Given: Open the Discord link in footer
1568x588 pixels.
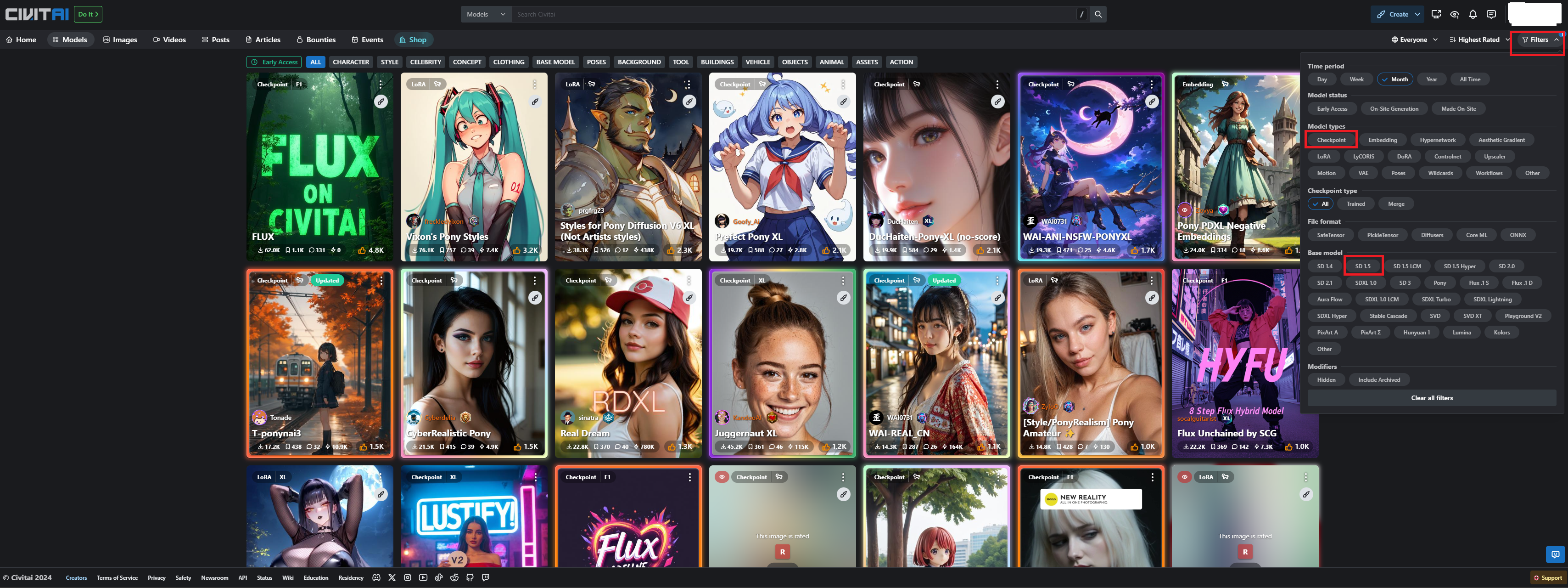Looking at the screenshot, I should coord(376,577).
